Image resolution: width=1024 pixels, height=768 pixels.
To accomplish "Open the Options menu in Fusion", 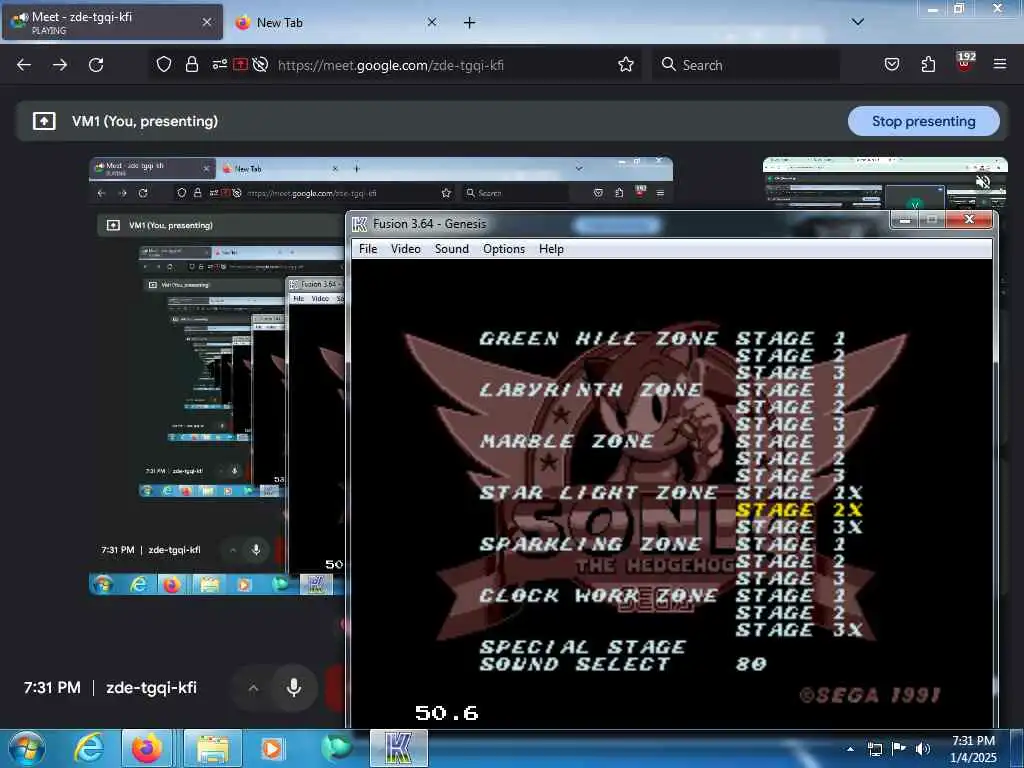I will (x=504, y=249).
